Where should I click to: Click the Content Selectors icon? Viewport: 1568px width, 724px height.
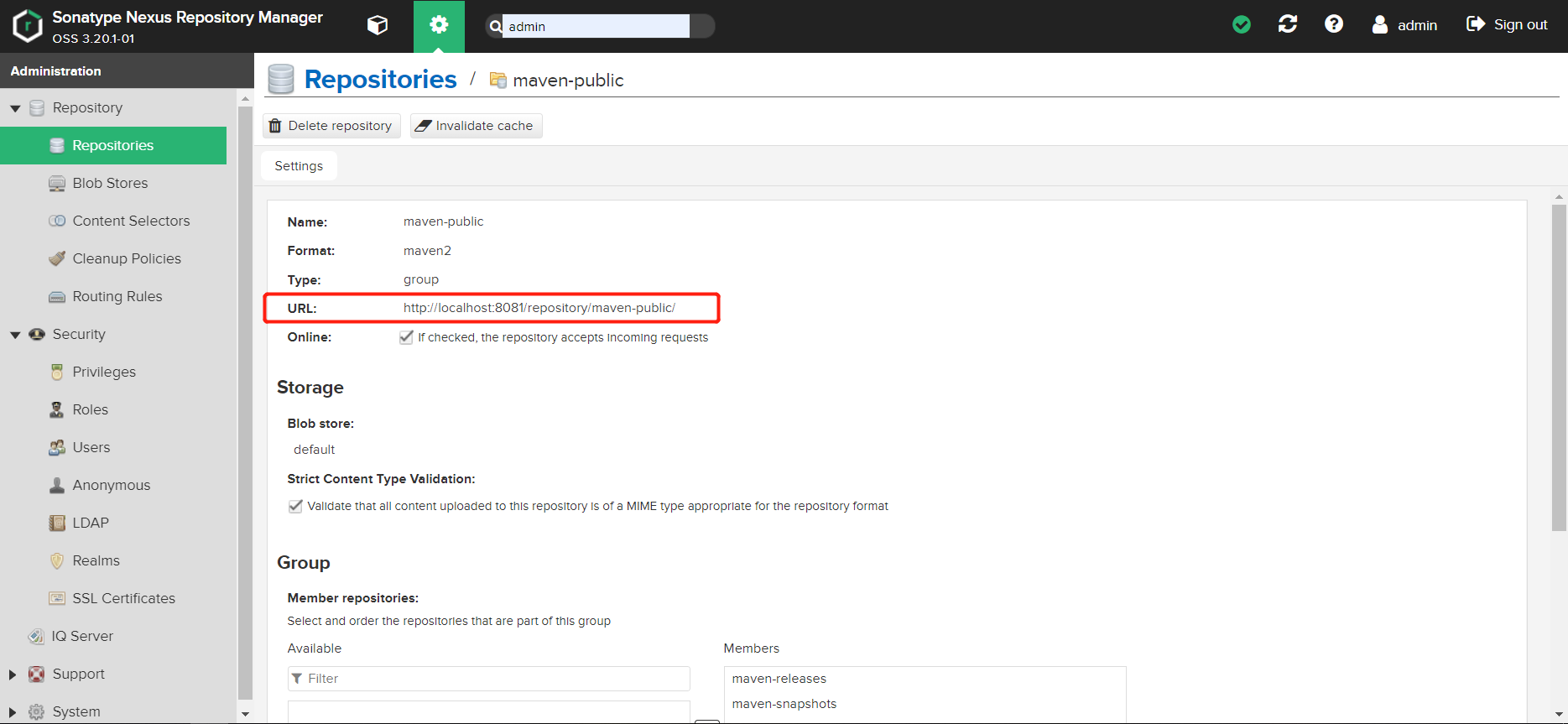[x=57, y=221]
